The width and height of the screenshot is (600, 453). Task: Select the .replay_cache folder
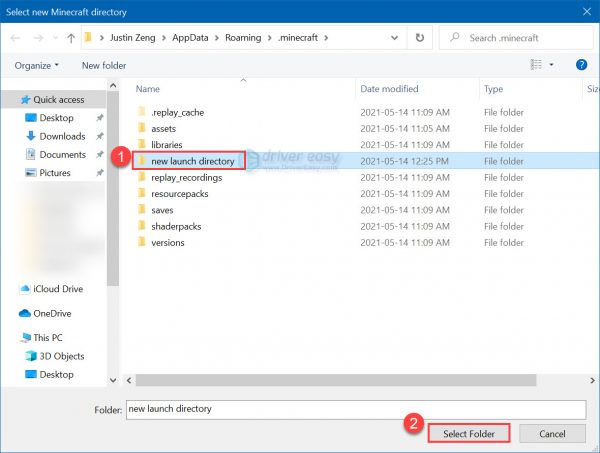(x=178, y=112)
